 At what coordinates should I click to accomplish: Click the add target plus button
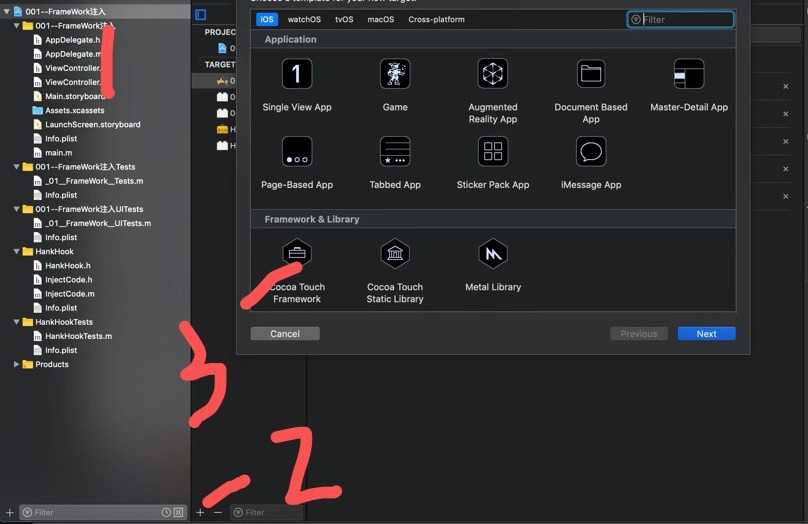200,512
